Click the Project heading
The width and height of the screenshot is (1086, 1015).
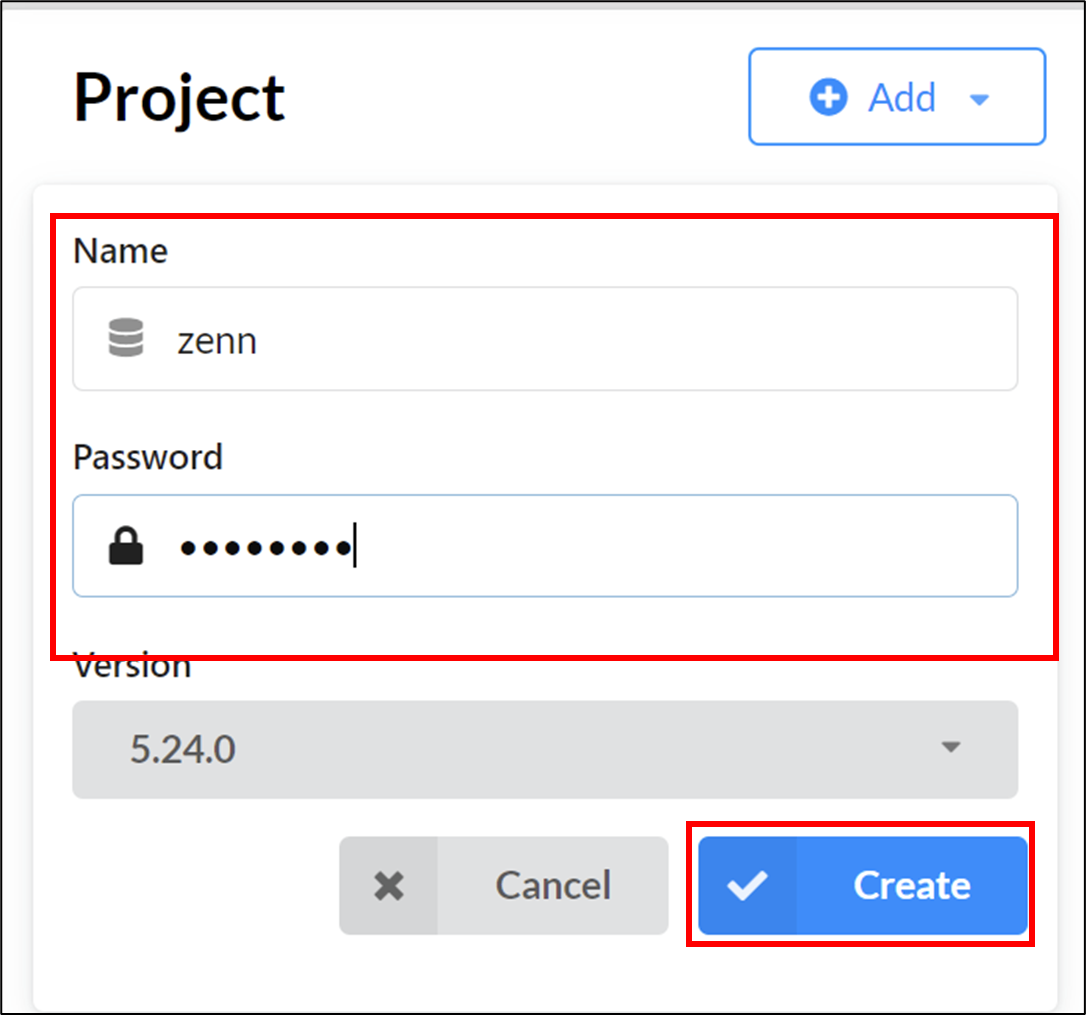pos(179,98)
